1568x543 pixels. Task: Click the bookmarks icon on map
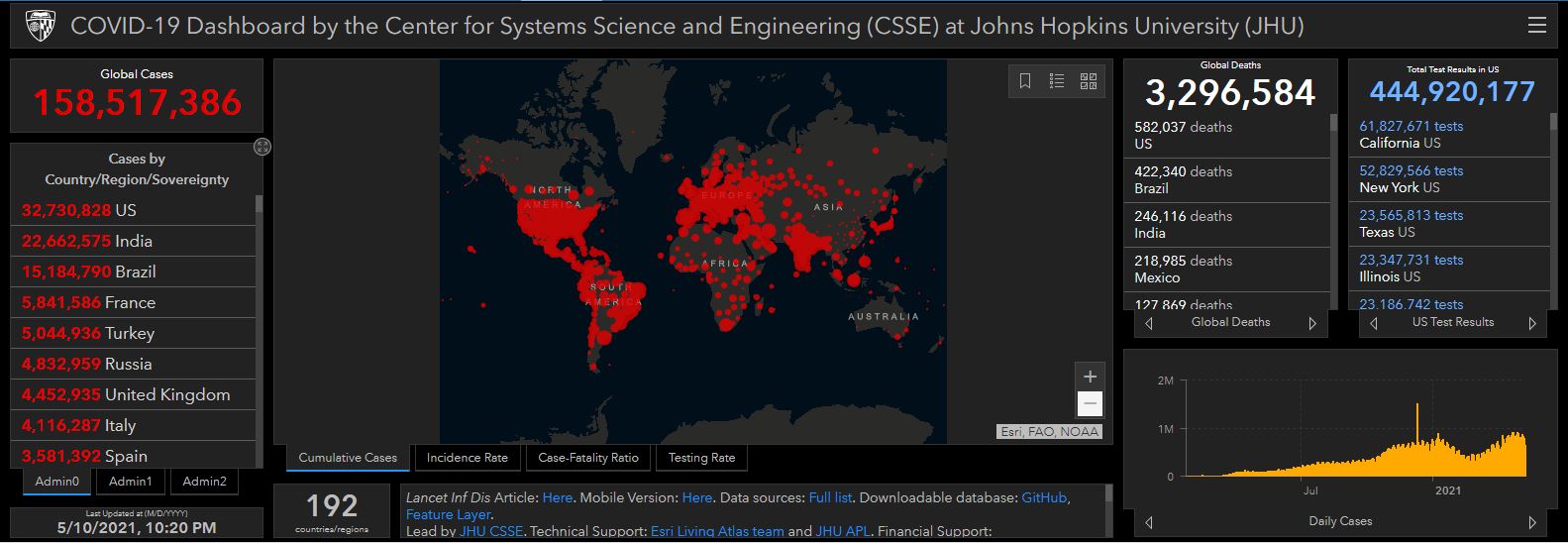pyautogui.click(x=1025, y=81)
